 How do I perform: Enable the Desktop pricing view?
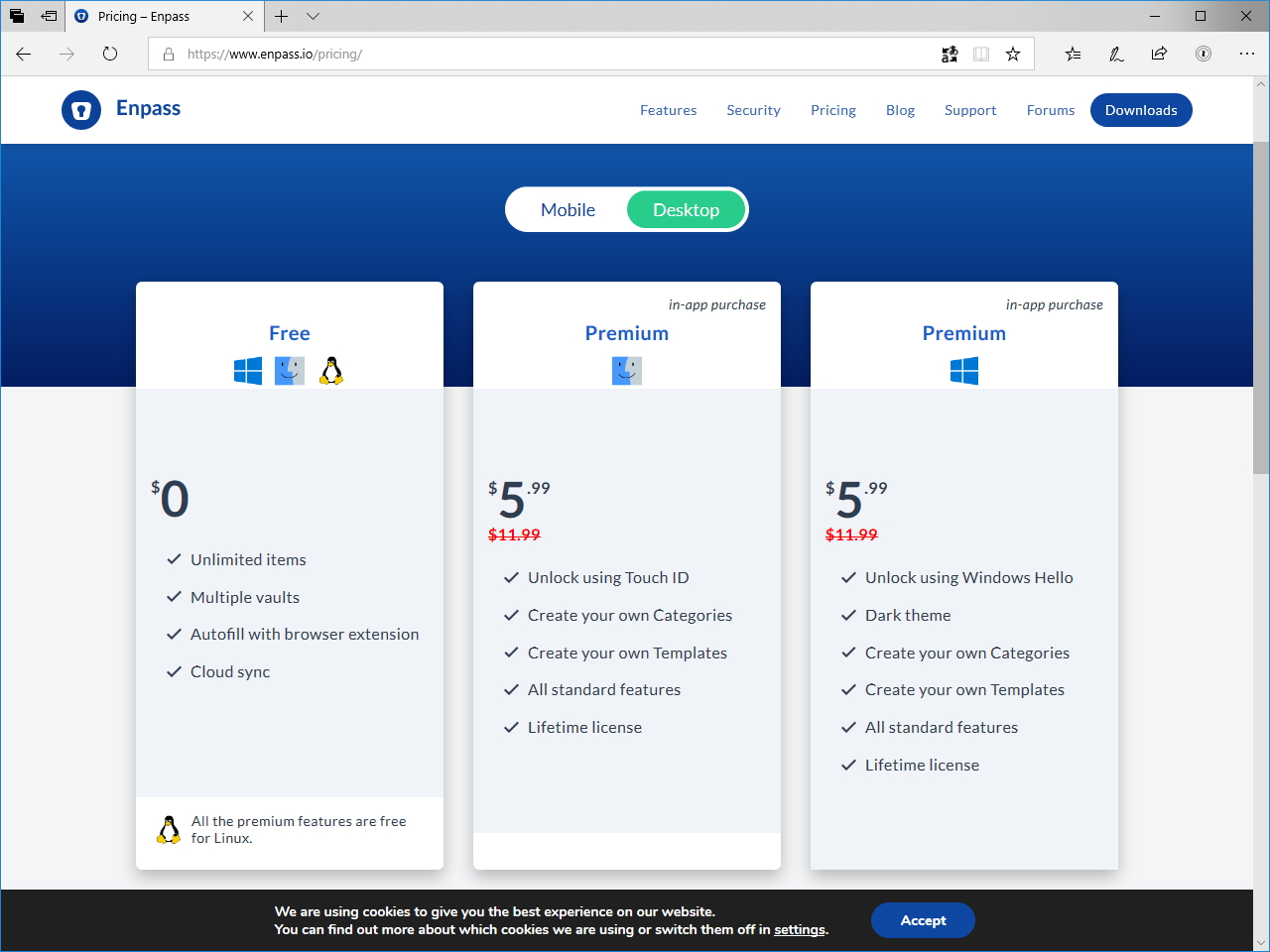pos(686,209)
